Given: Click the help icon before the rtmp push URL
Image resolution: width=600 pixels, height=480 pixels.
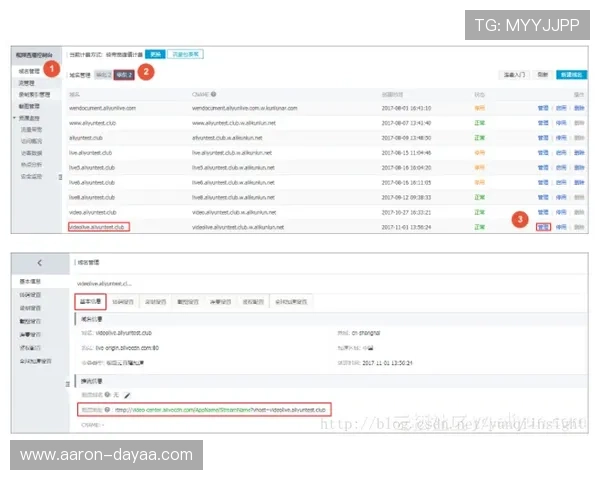Looking at the screenshot, I should (108, 410).
